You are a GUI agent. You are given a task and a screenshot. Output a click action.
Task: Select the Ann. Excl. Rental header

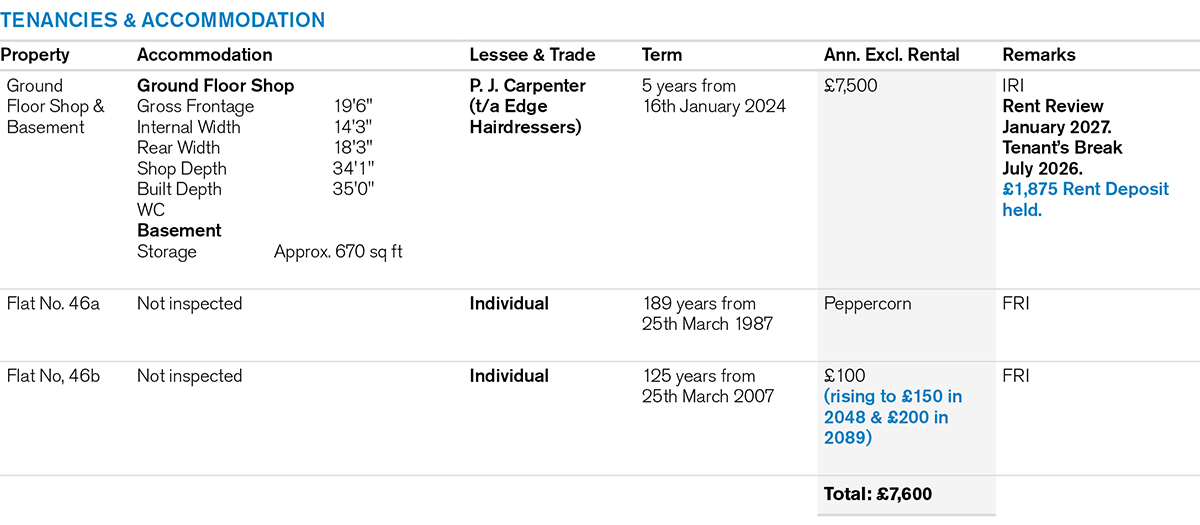coord(891,55)
